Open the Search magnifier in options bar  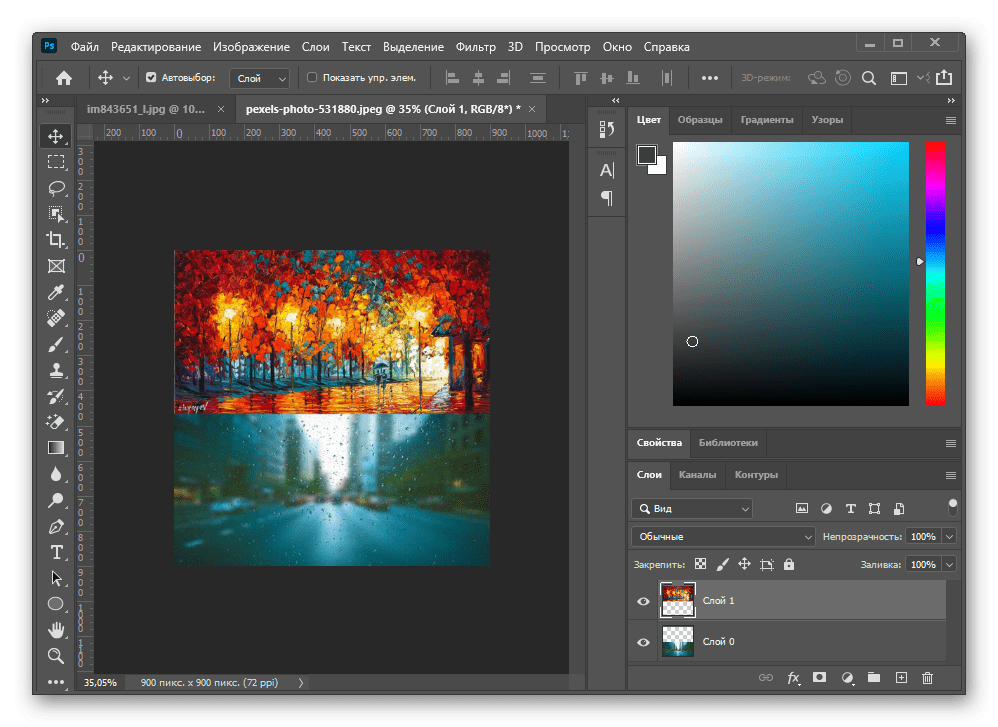869,78
